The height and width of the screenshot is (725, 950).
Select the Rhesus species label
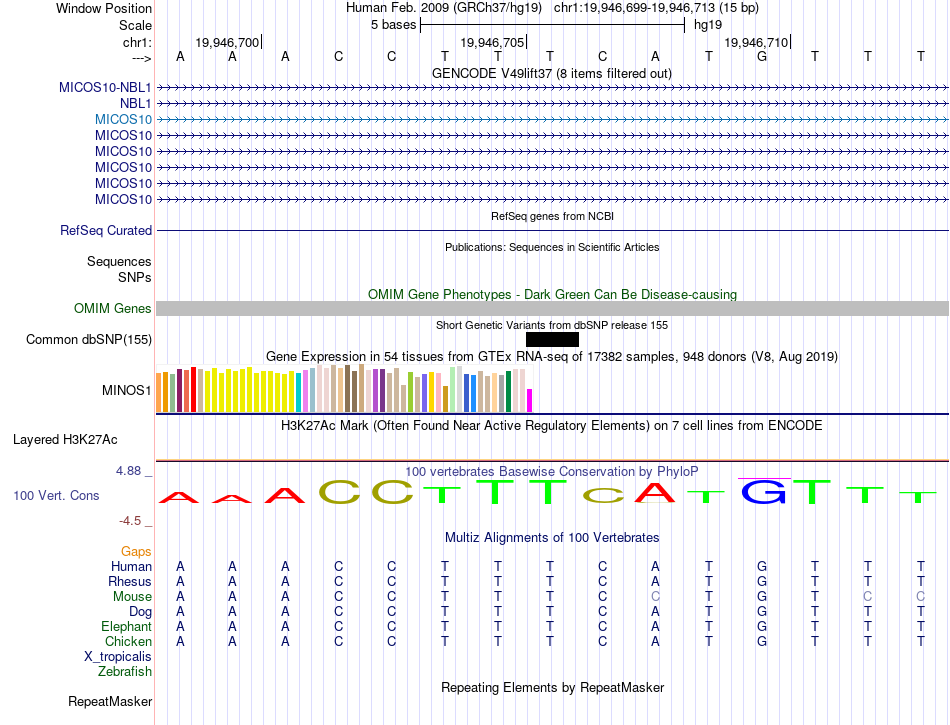pos(130,581)
